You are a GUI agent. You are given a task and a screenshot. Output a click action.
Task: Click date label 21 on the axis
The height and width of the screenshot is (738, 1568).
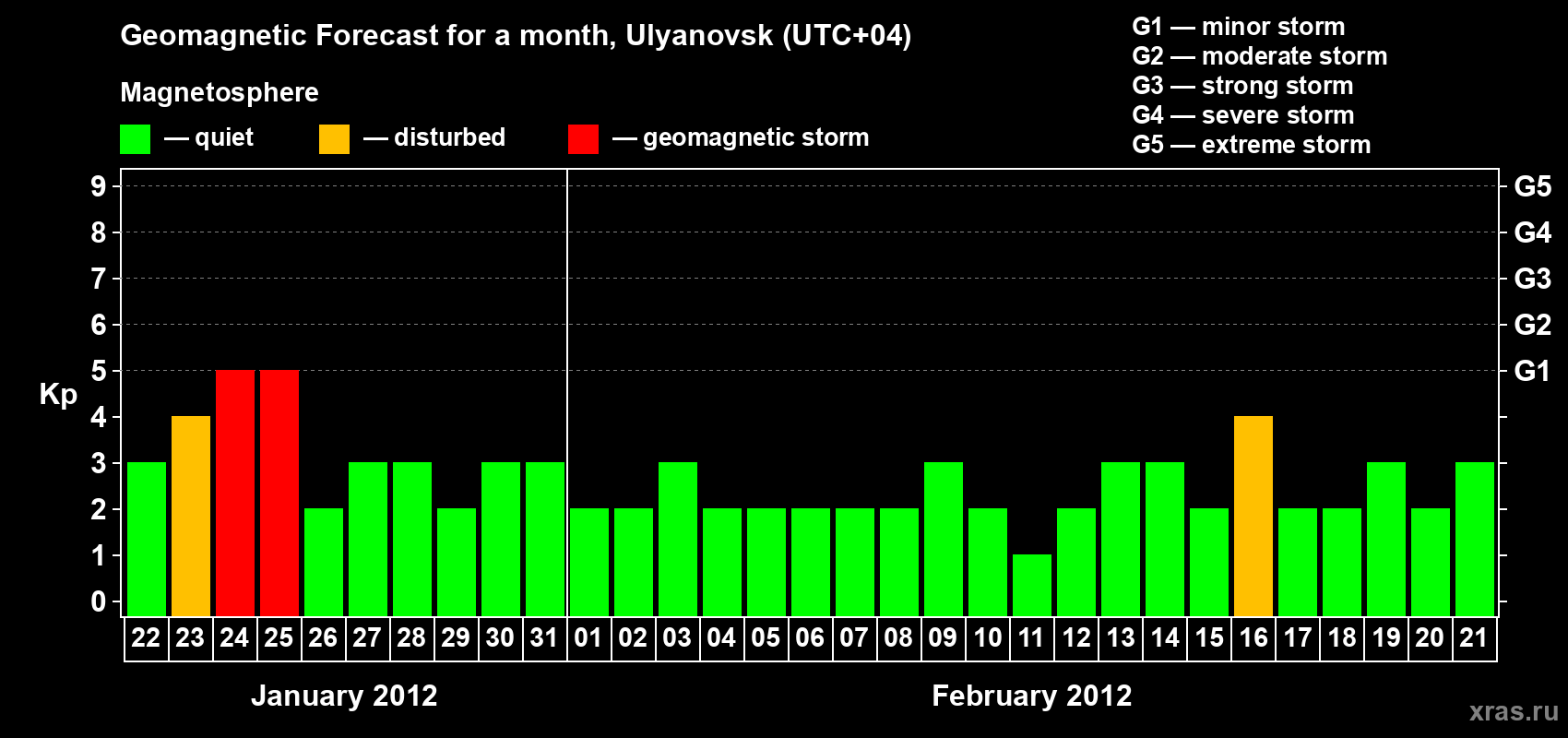coord(1474,638)
